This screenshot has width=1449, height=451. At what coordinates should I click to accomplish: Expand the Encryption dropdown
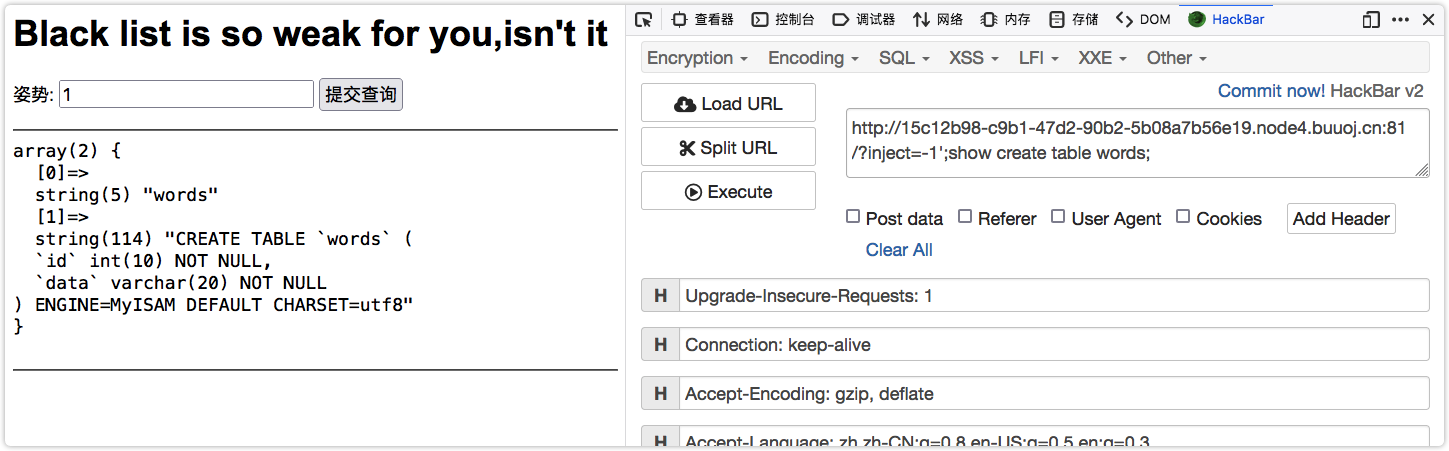(x=697, y=58)
